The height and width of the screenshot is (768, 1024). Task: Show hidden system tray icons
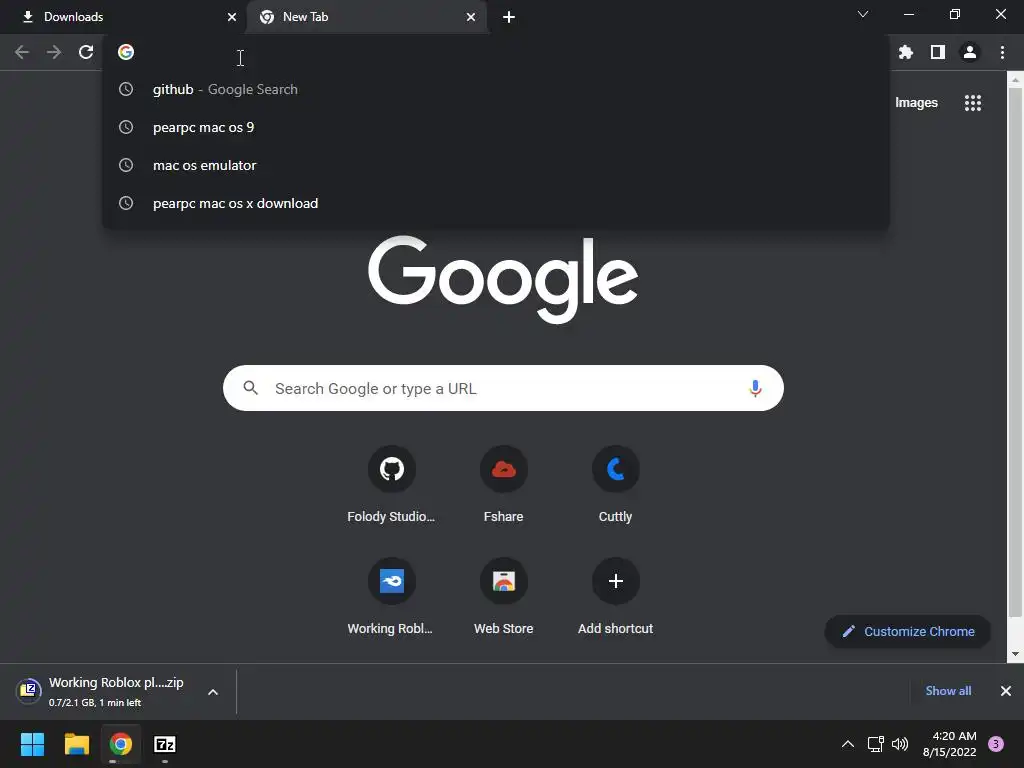[x=848, y=744]
